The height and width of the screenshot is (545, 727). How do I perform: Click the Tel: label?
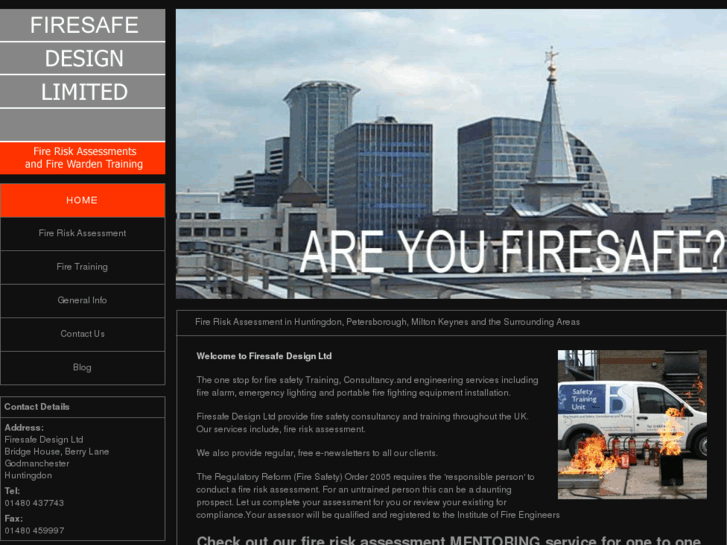pos(12,491)
